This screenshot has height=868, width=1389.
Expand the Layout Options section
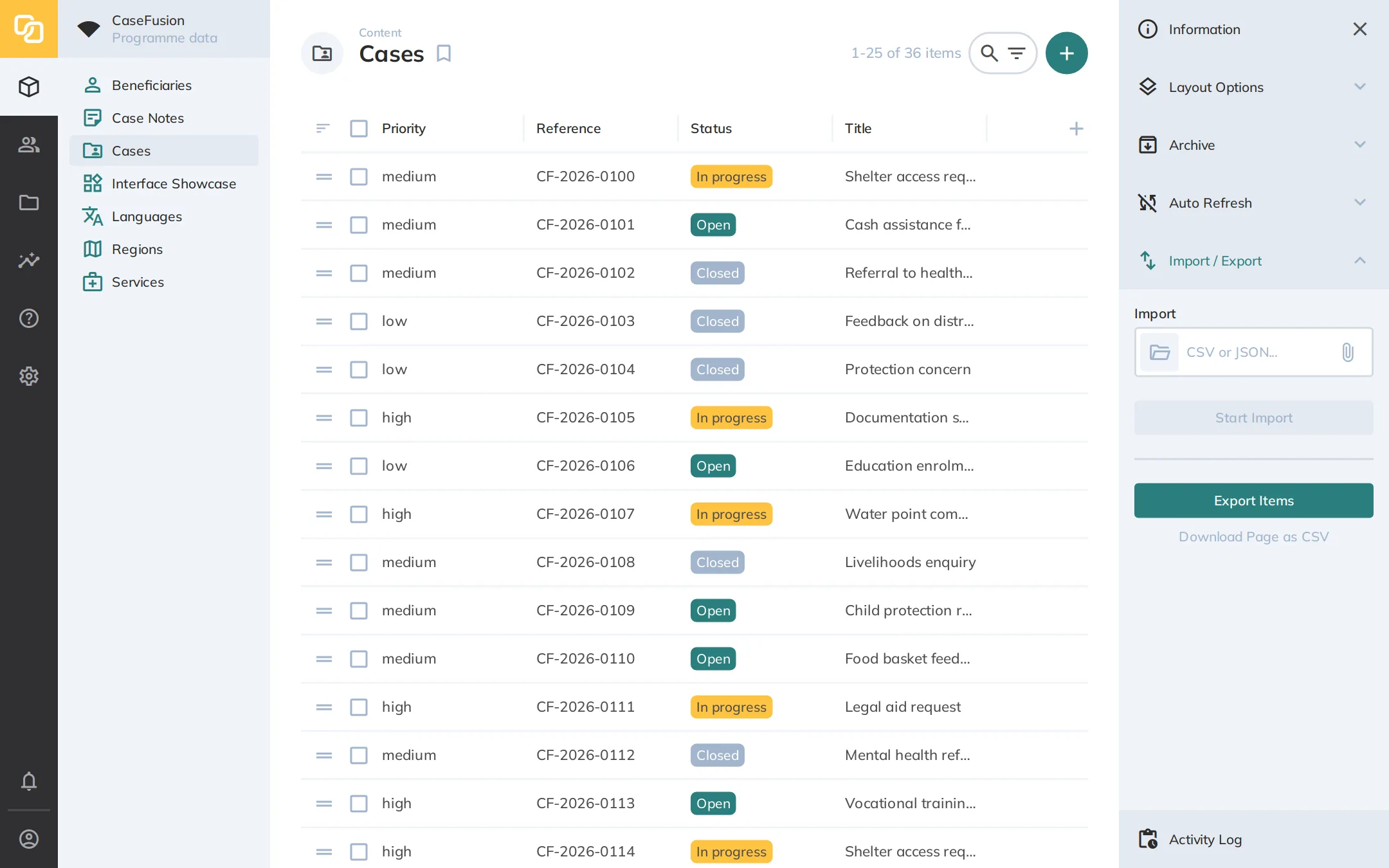1254,87
